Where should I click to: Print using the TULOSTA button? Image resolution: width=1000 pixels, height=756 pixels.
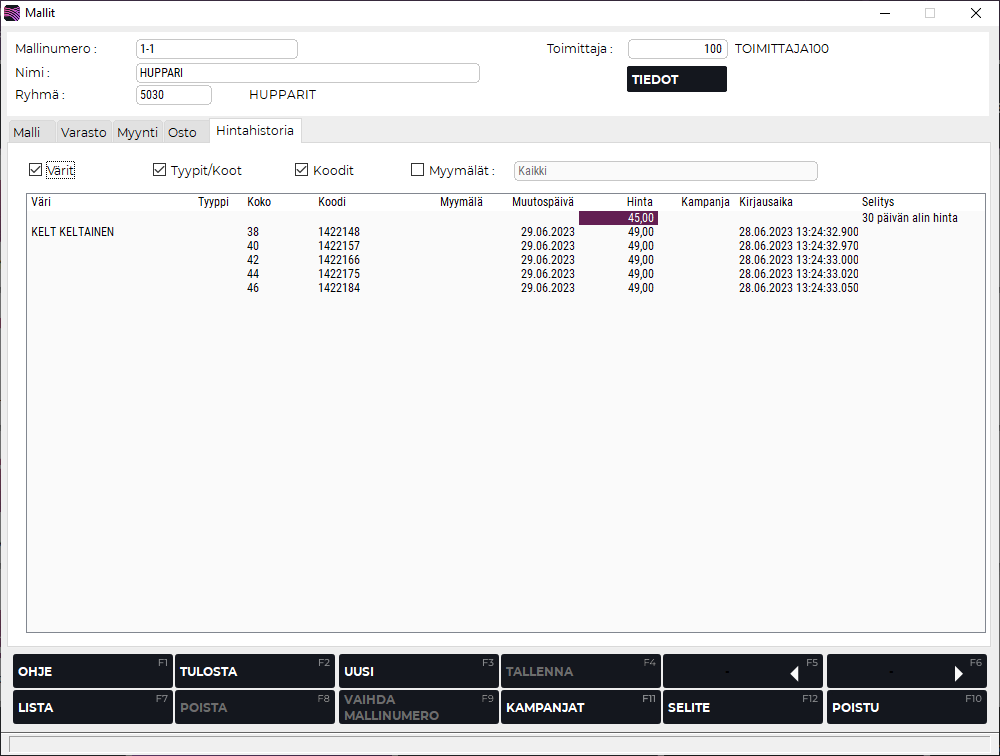click(254, 672)
